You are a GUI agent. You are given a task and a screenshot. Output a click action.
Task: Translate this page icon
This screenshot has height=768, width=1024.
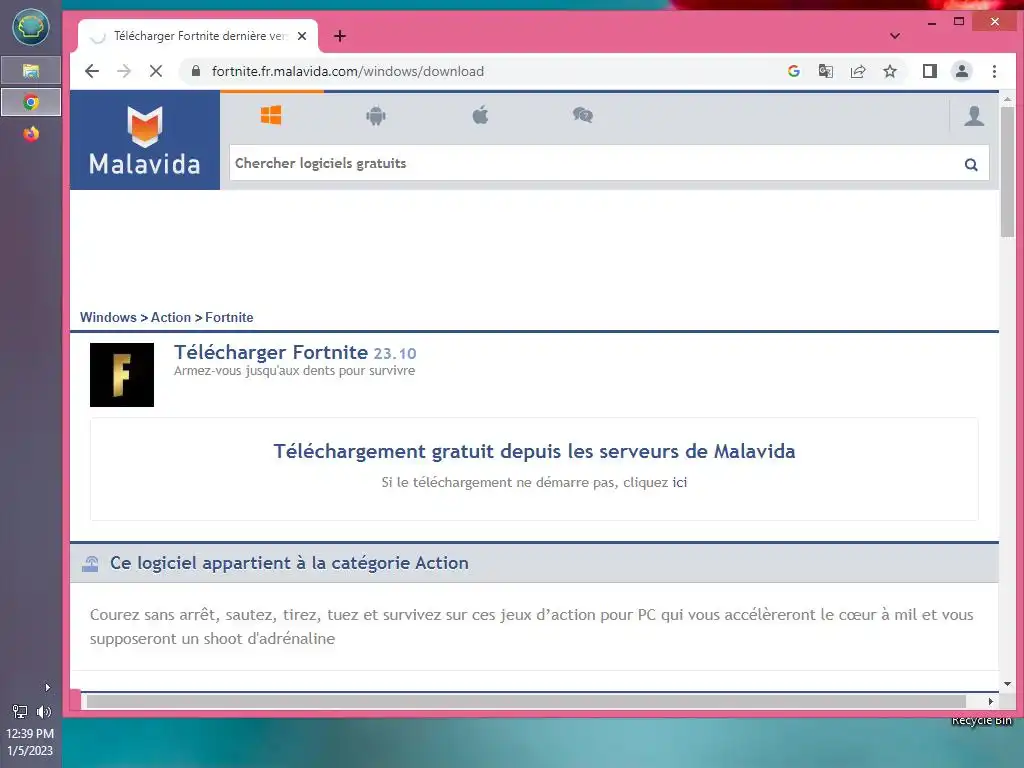click(825, 71)
